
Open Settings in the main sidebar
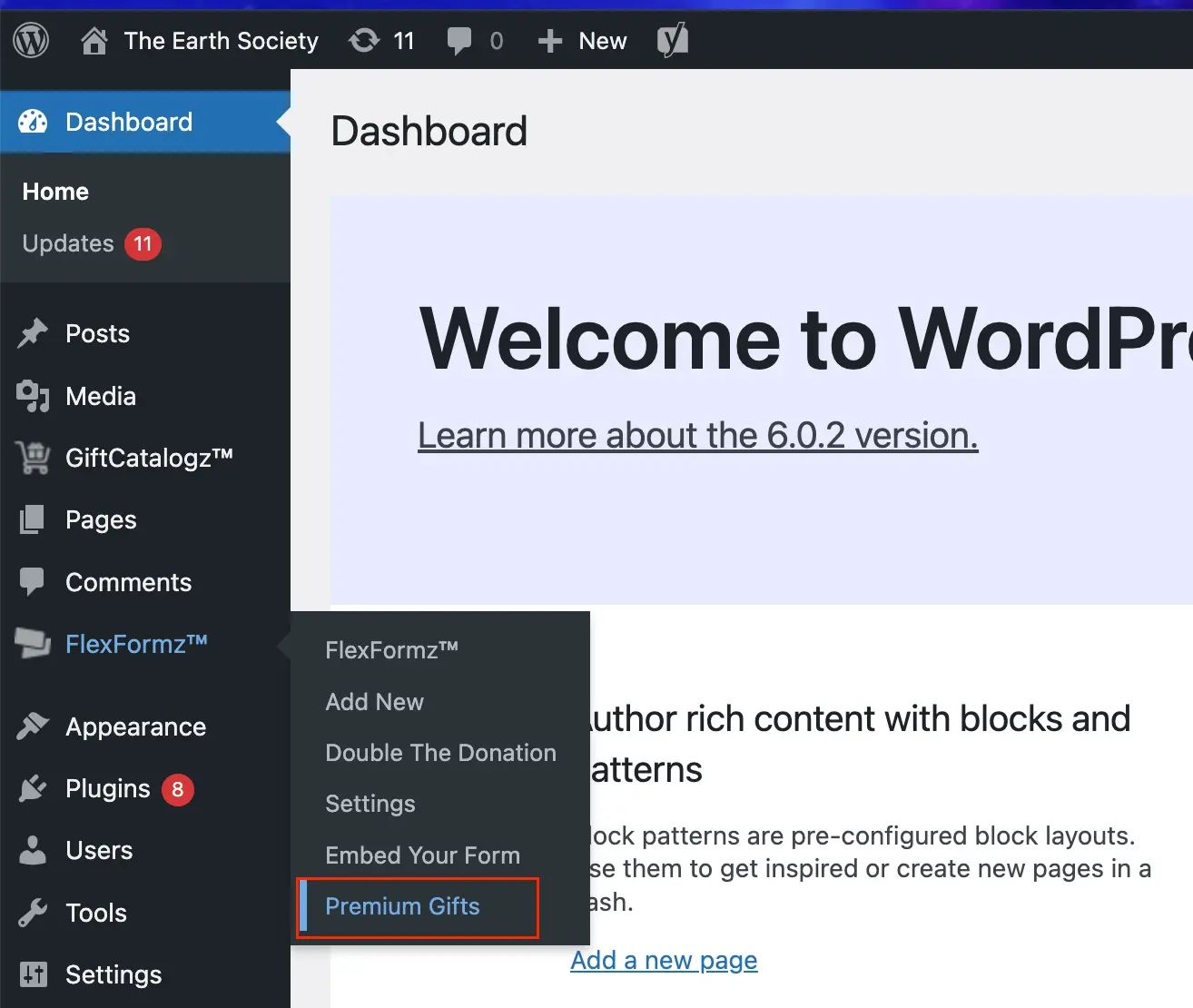113,974
